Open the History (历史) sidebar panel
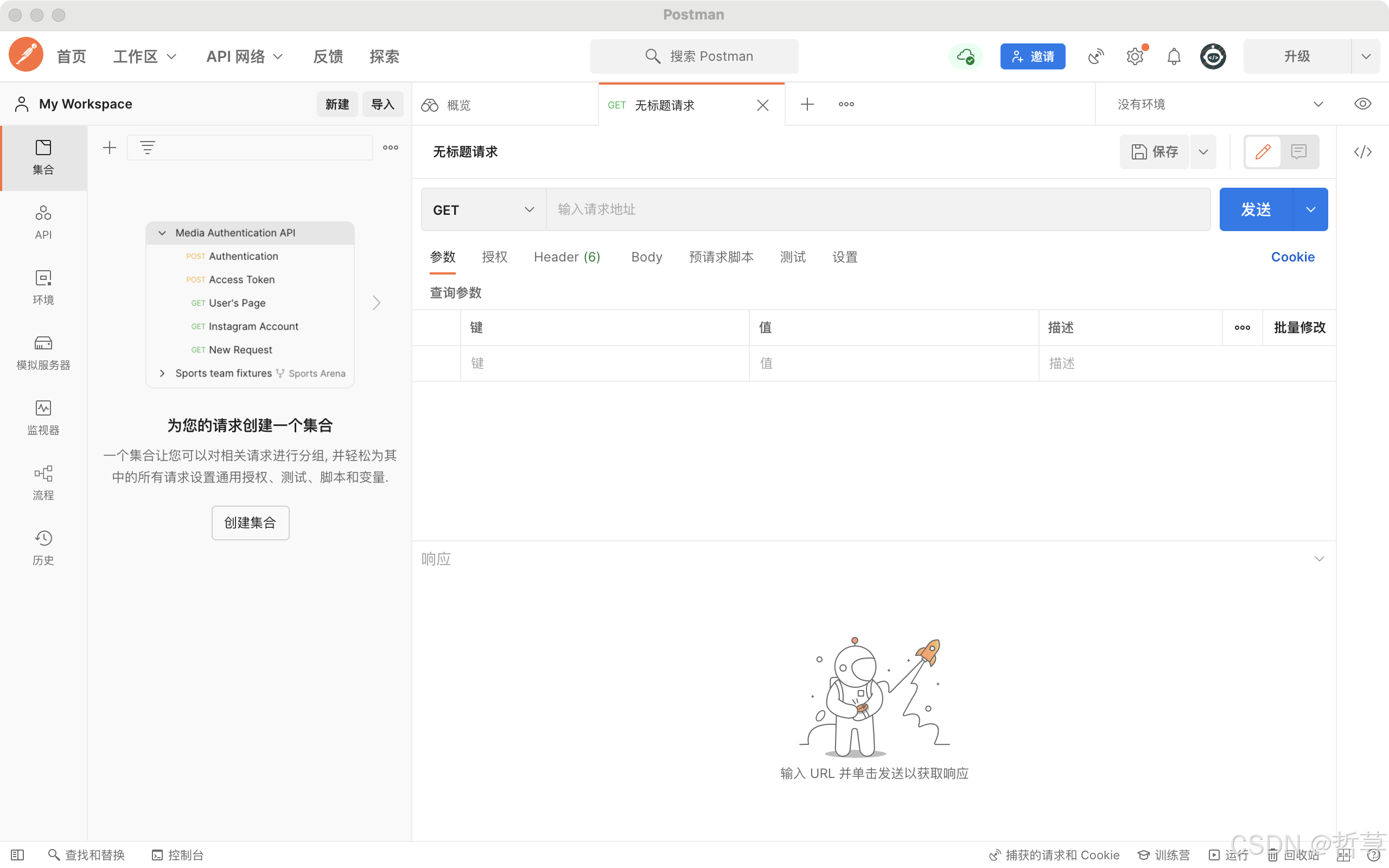The image size is (1389, 868). (43, 548)
